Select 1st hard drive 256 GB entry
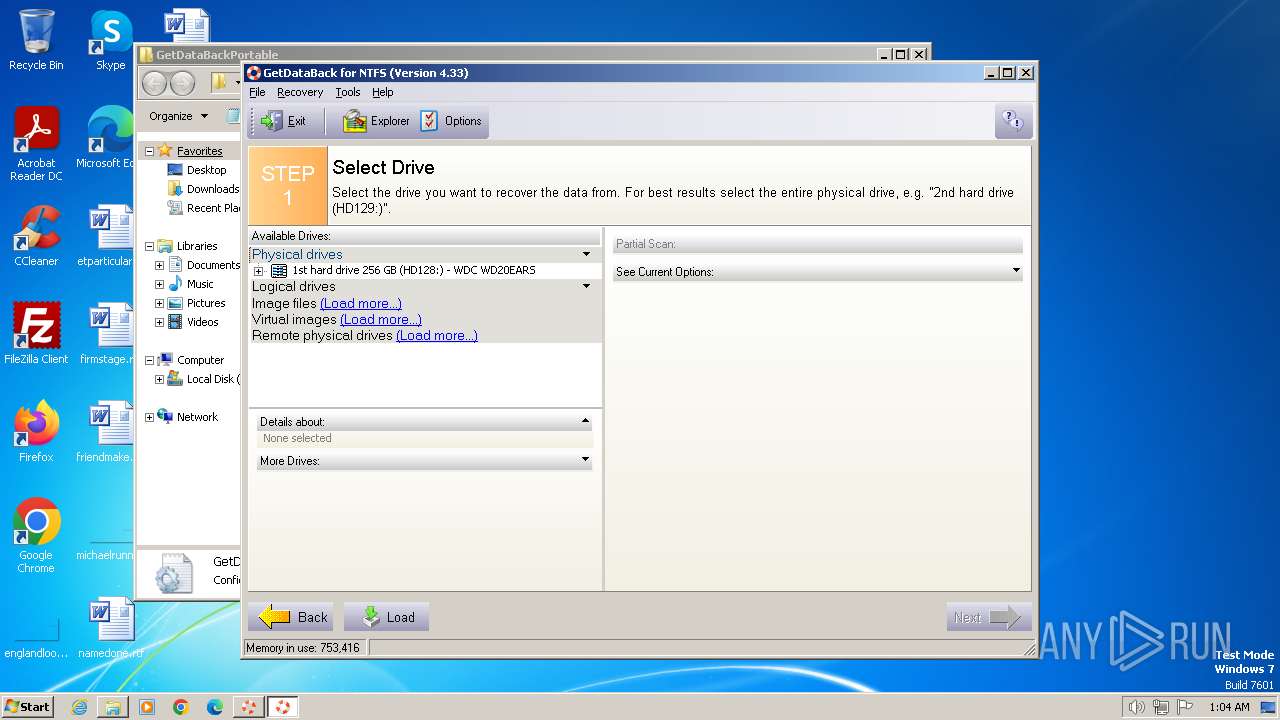This screenshot has height=720, width=1280. tap(413, 271)
